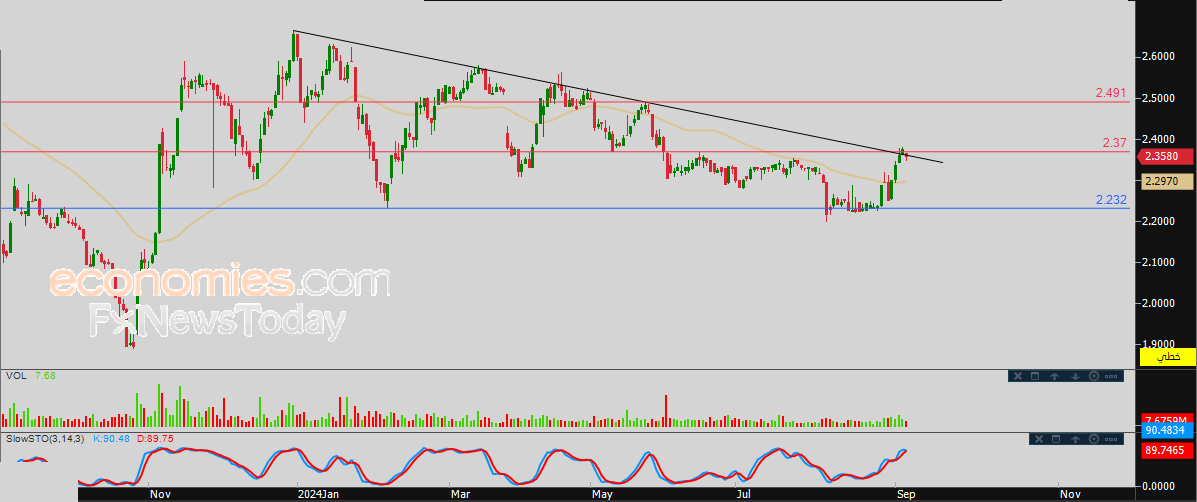Image resolution: width=1197 pixels, height=502 pixels.
Task: Click the VOL 7.68 indicator label
Action: [31, 375]
